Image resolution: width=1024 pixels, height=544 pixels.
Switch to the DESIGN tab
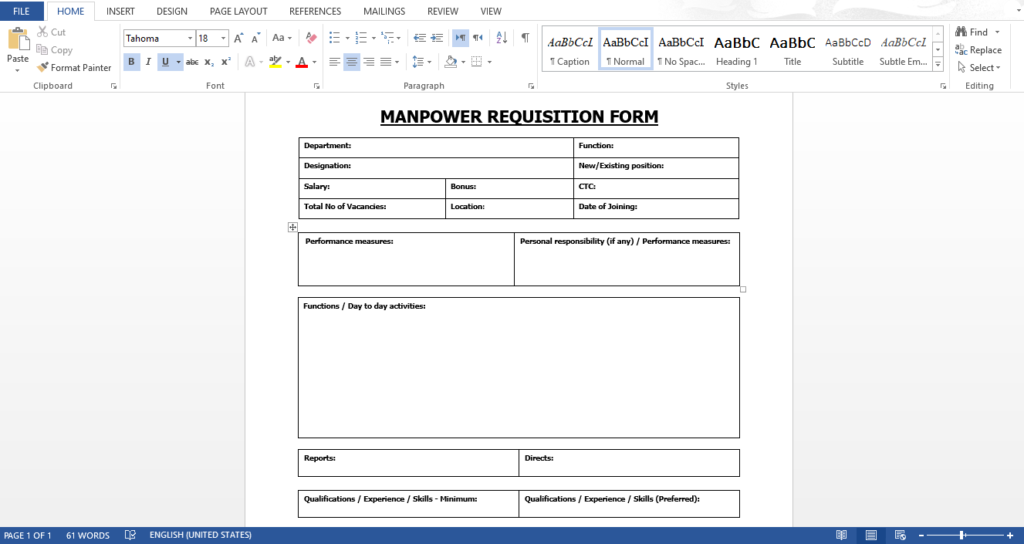click(172, 11)
